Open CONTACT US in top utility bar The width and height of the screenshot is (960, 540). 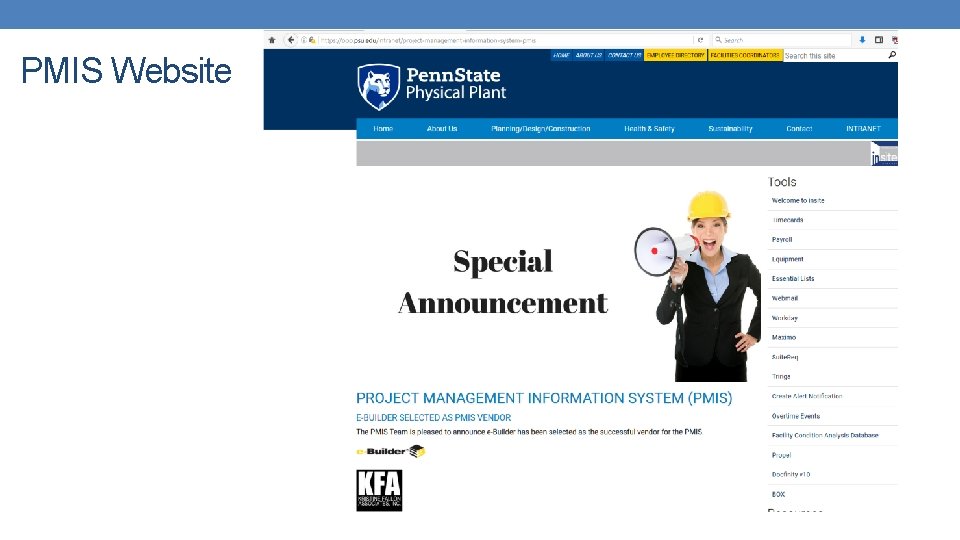pyautogui.click(x=624, y=56)
